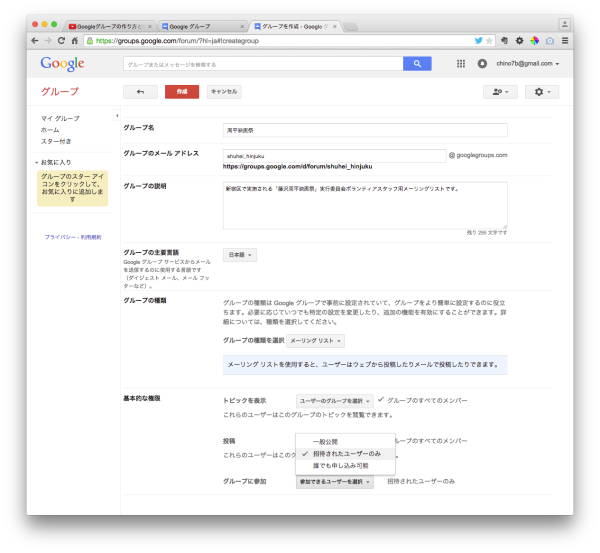Open the メーリング リスト type dropdown
600x553 pixels.
(315, 341)
